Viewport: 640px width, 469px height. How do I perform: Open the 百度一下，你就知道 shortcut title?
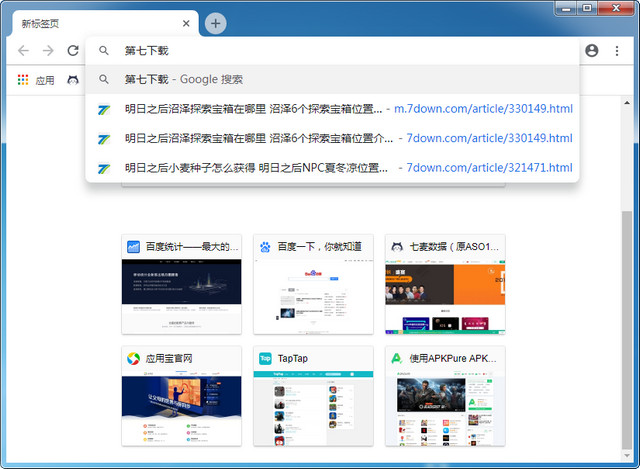coord(320,247)
